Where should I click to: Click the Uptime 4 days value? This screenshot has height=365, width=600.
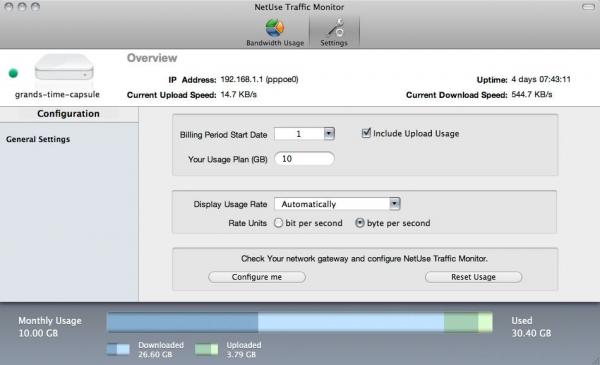(x=541, y=79)
